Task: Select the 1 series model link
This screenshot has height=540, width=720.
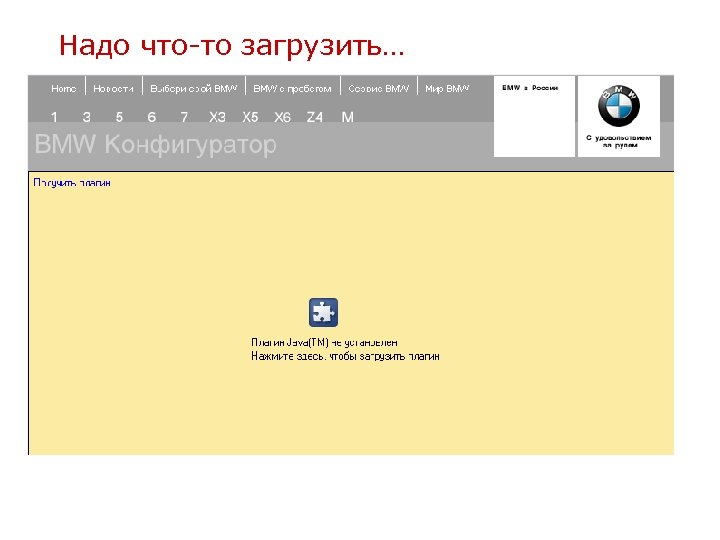Action: 54,117
